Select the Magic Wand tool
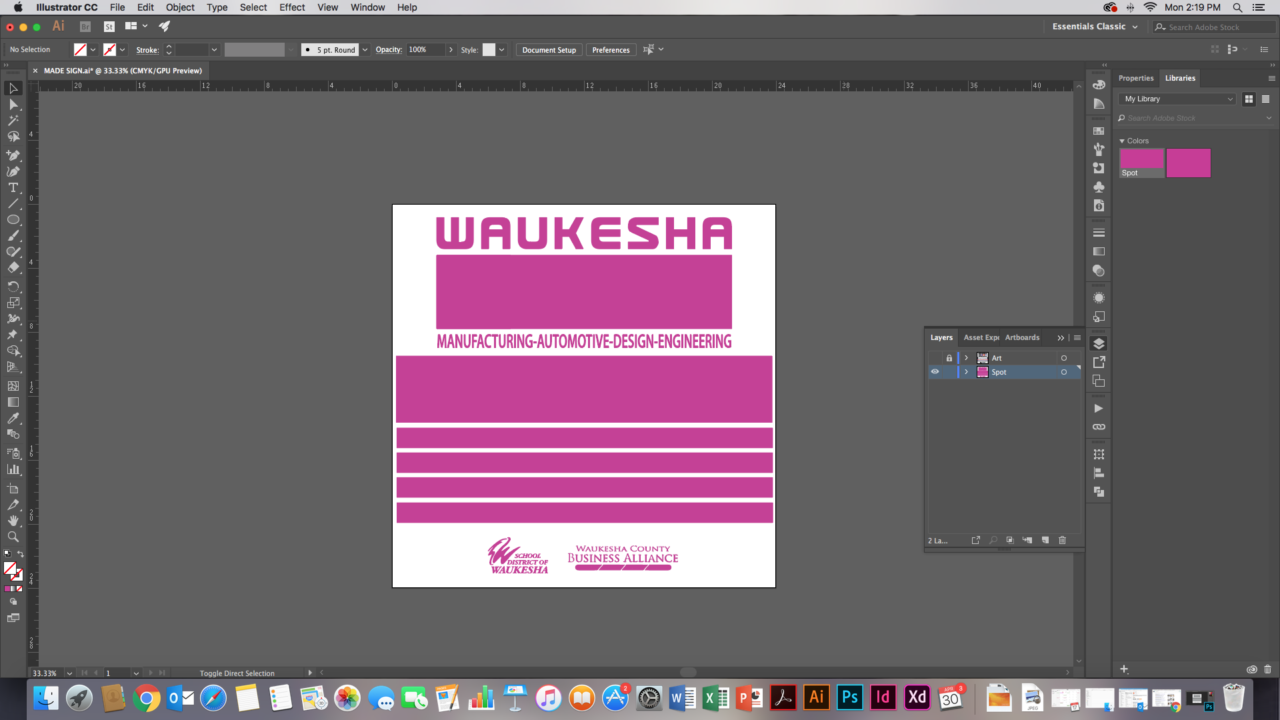 coord(13,120)
